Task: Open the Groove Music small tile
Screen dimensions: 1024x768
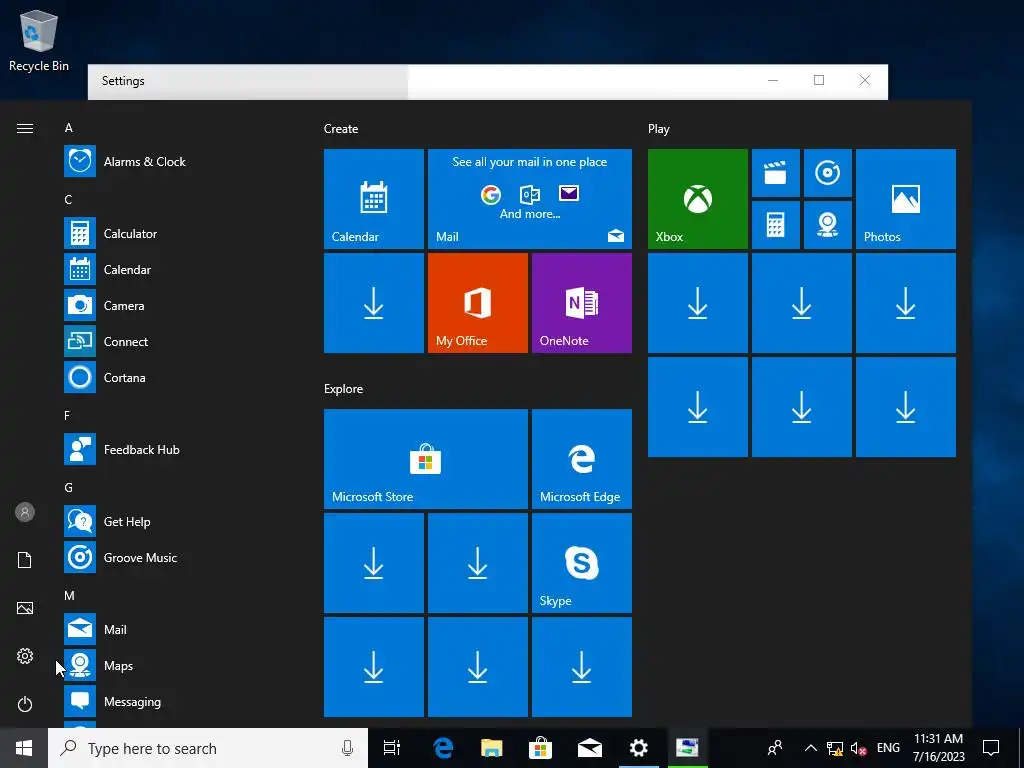Action: pos(827,173)
